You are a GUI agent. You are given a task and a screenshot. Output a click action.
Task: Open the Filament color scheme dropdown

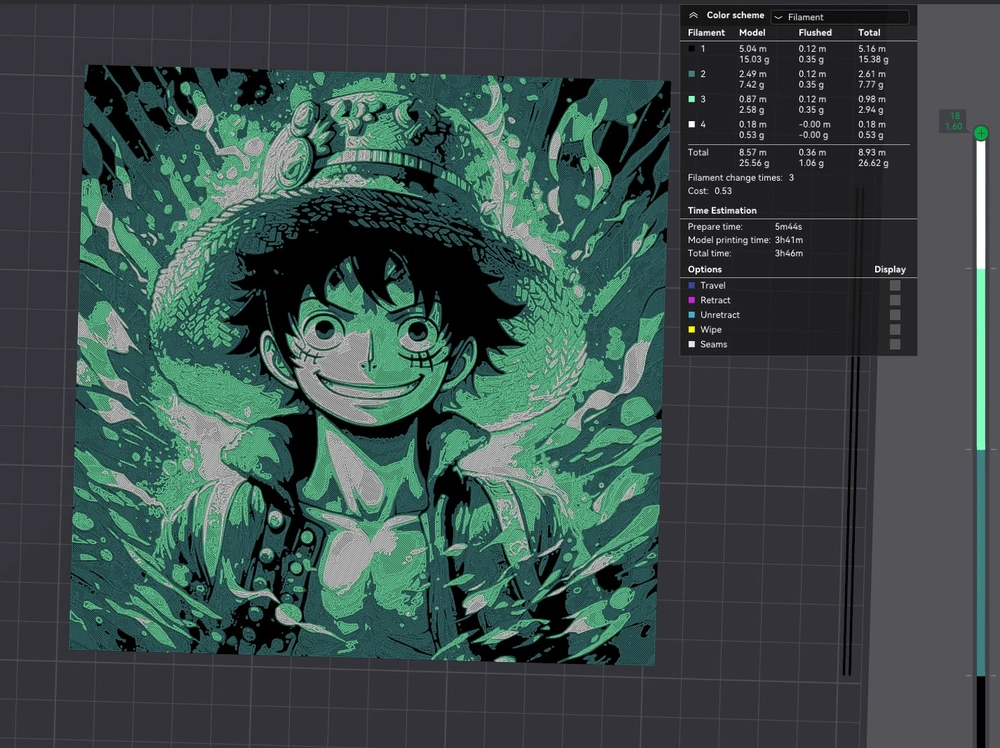(x=840, y=17)
